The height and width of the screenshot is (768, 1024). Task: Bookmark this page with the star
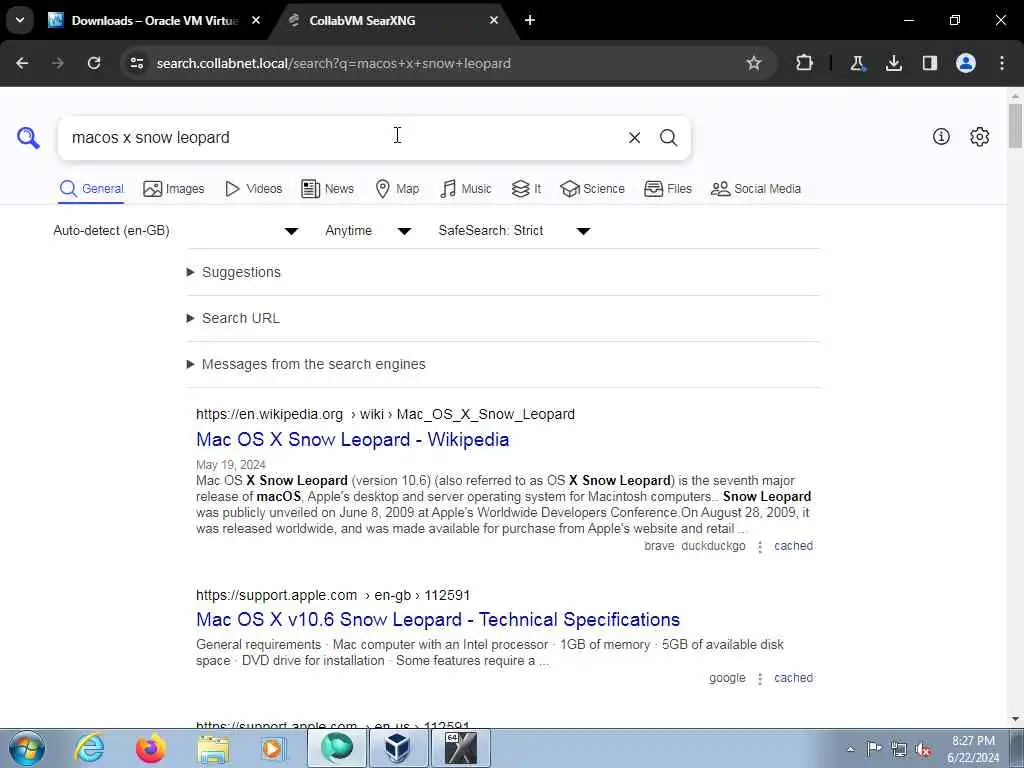click(x=754, y=63)
